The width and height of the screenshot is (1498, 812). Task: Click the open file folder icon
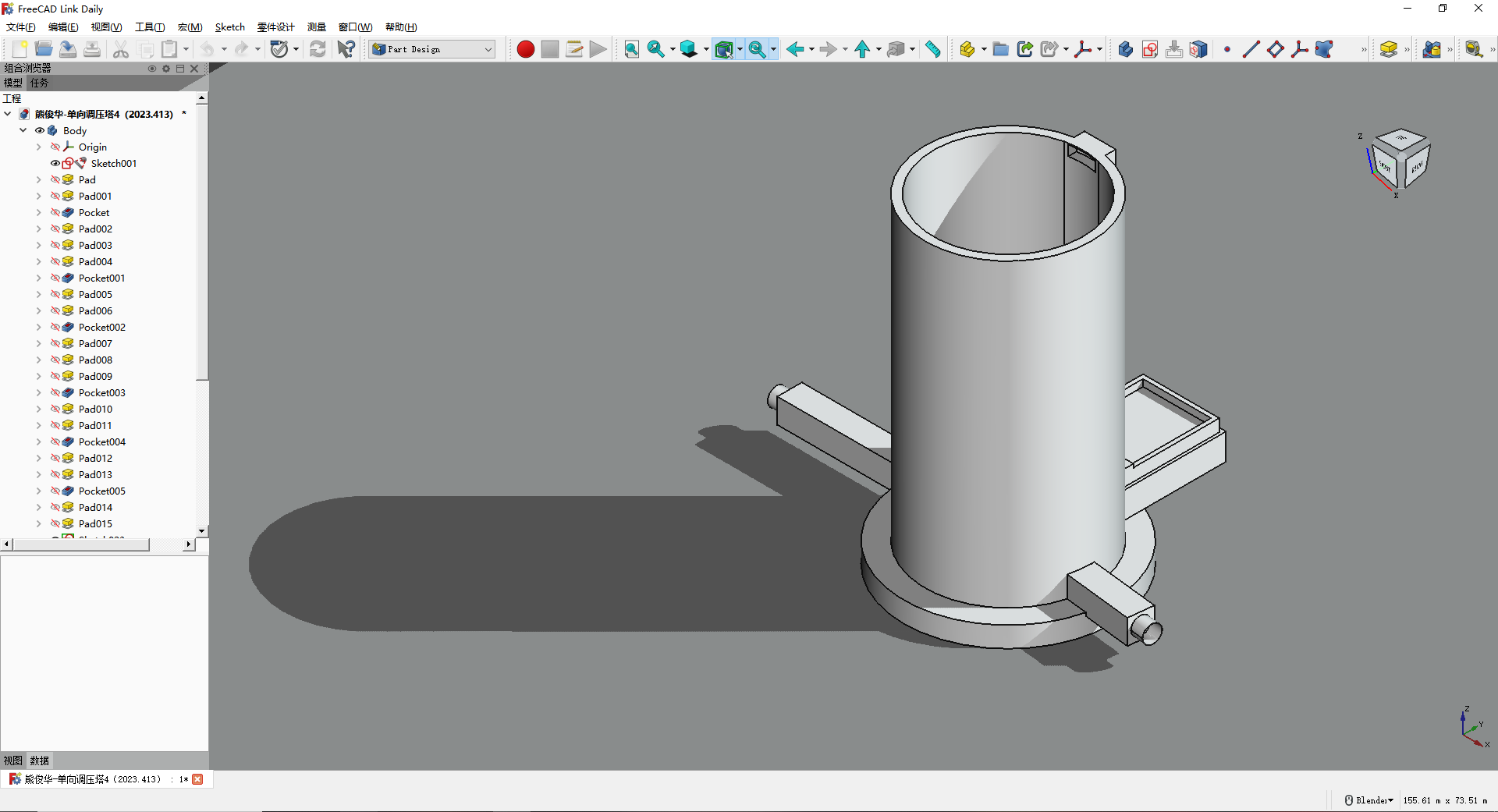click(44, 49)
